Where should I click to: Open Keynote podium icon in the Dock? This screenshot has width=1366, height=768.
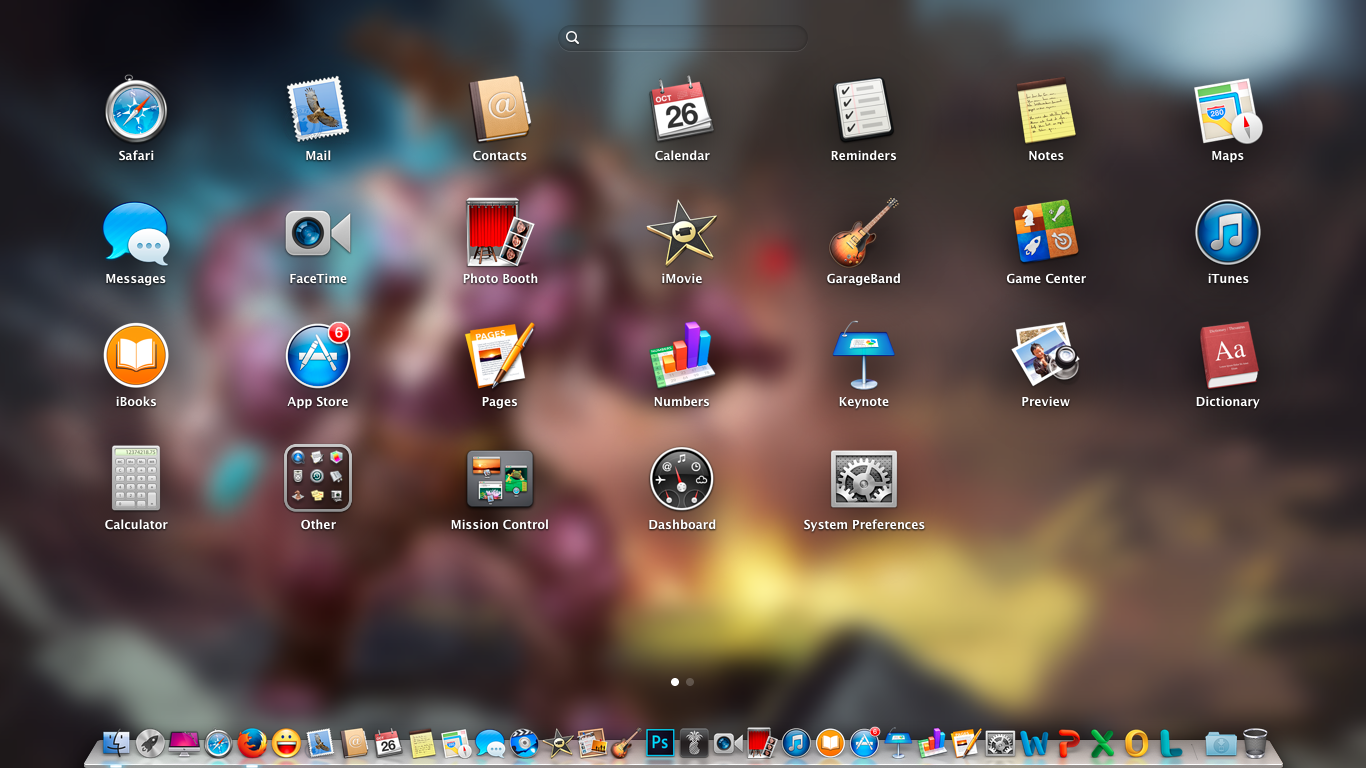[898, 743]
